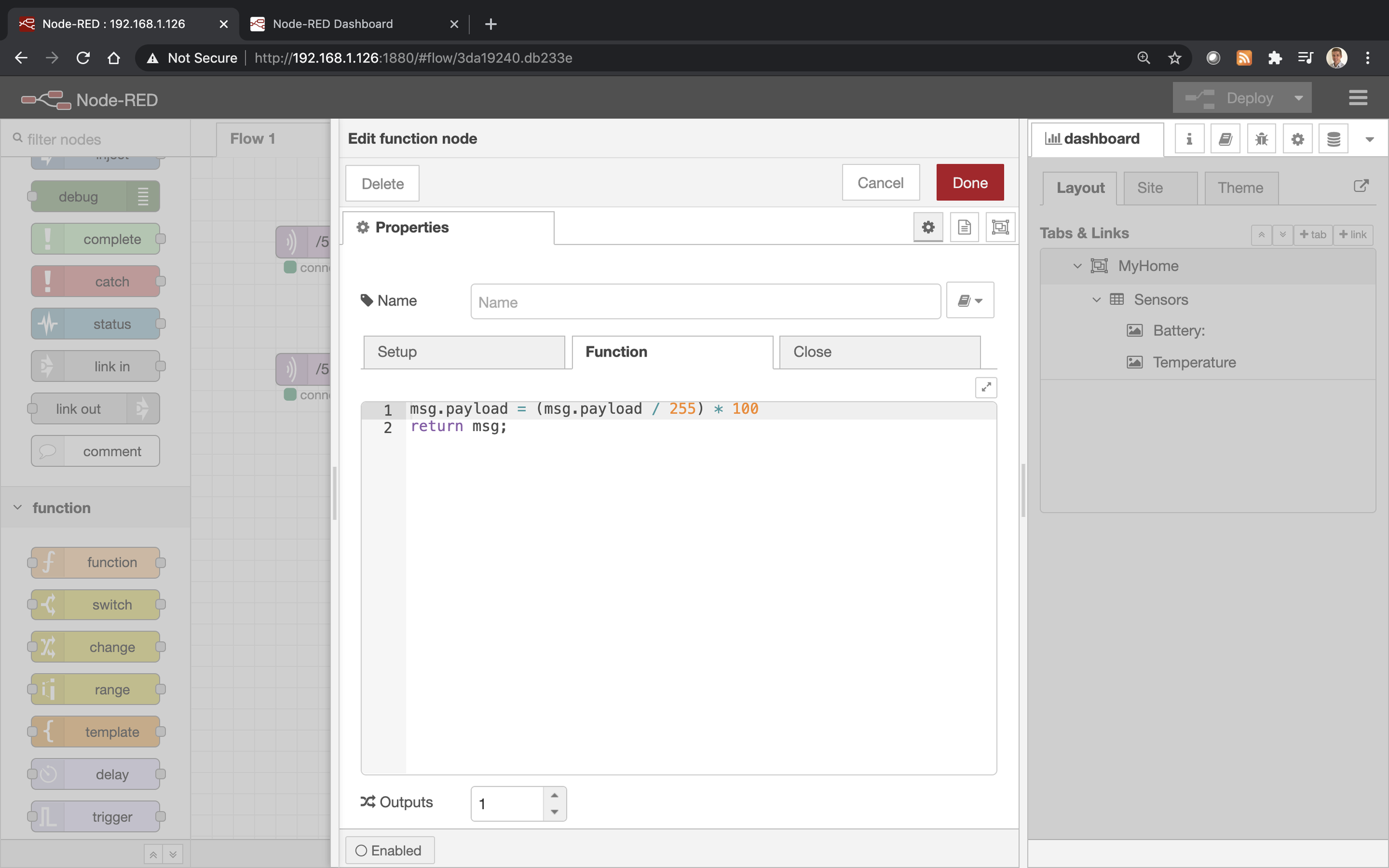Screen dimensions: 1389x868
Task: Expand the function code editor to fullscreen
Action: pyautogui.click(x=986, y=388)
